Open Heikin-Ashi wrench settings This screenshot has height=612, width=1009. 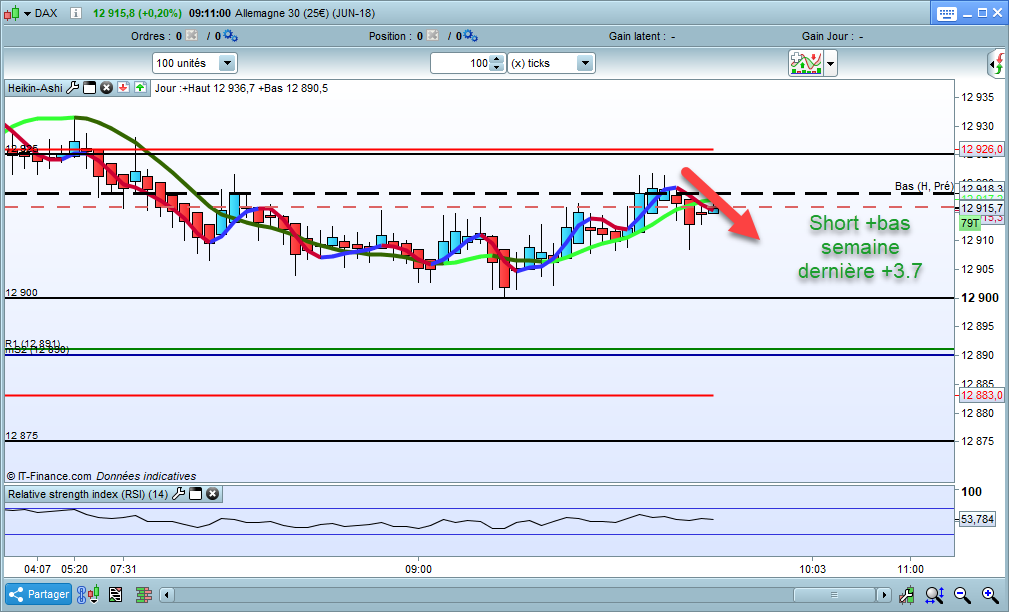pos(73,88)
